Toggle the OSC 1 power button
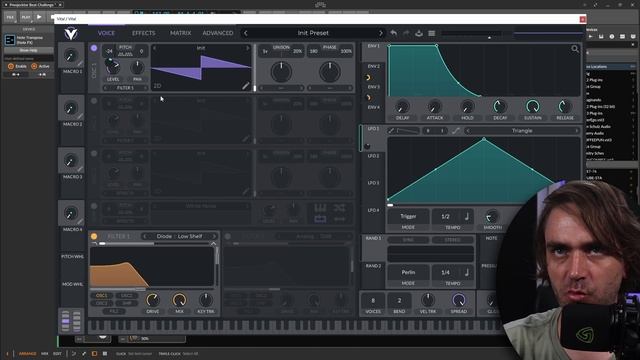The width and height of the screenshot is (640, 360). coord(94,48)
